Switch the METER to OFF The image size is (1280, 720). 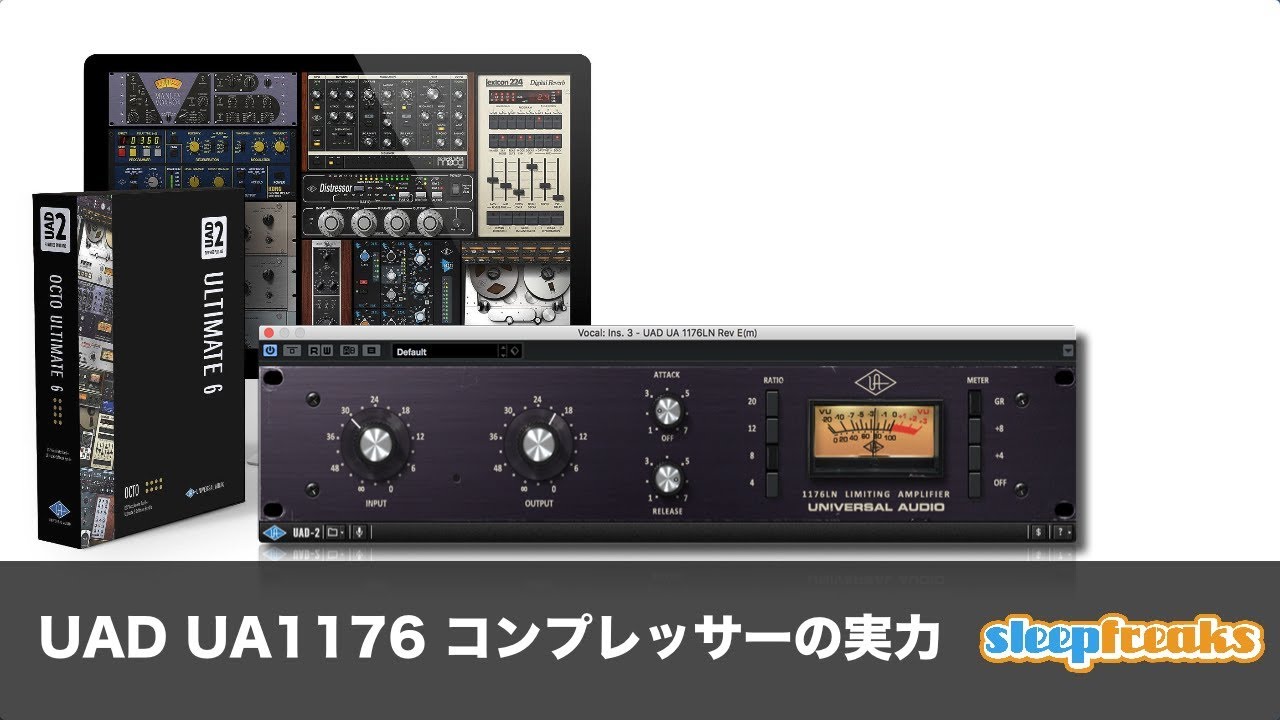tap(974, 484)
